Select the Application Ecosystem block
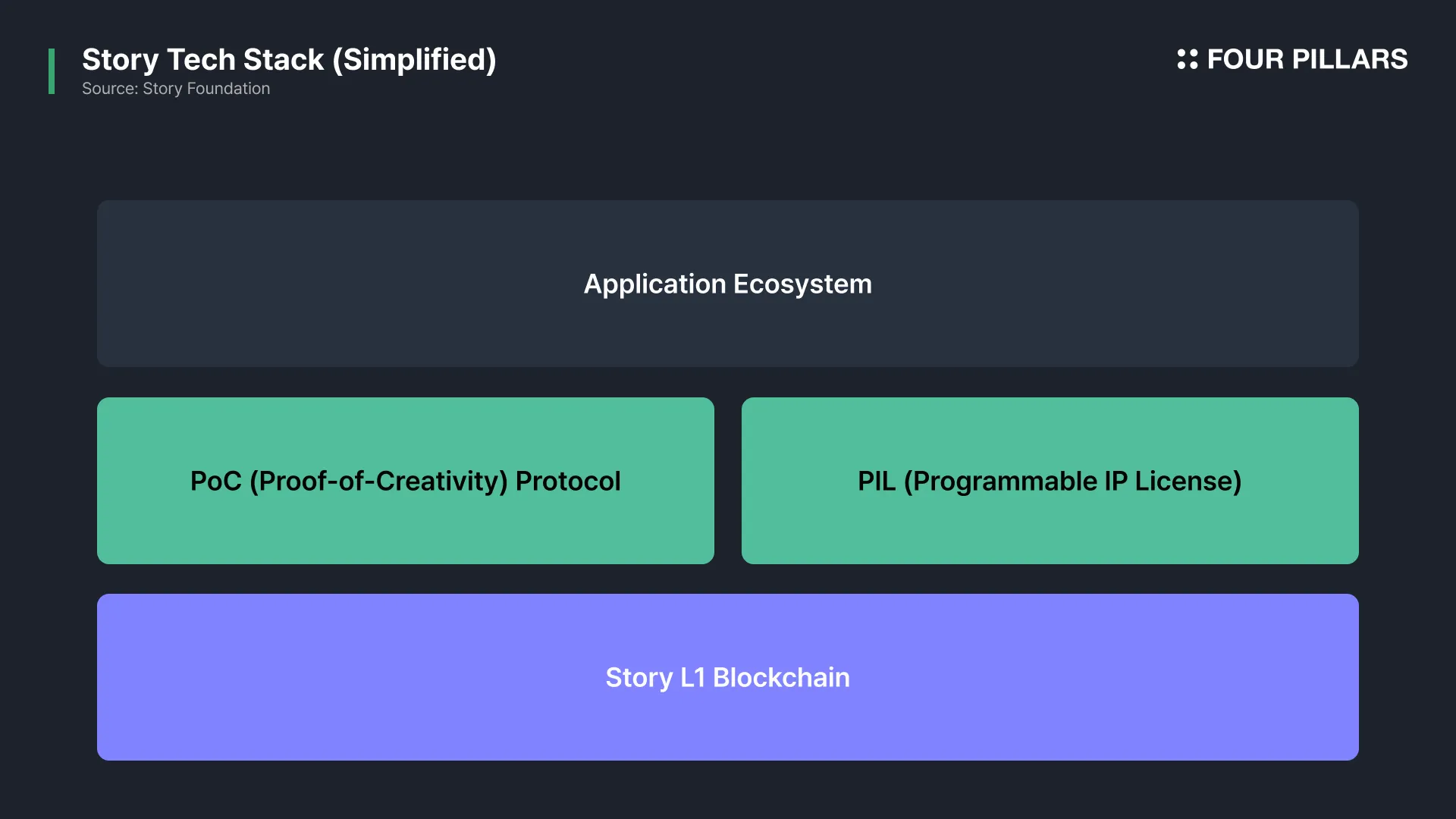1456x819 pixels. [x=728, y=284]
